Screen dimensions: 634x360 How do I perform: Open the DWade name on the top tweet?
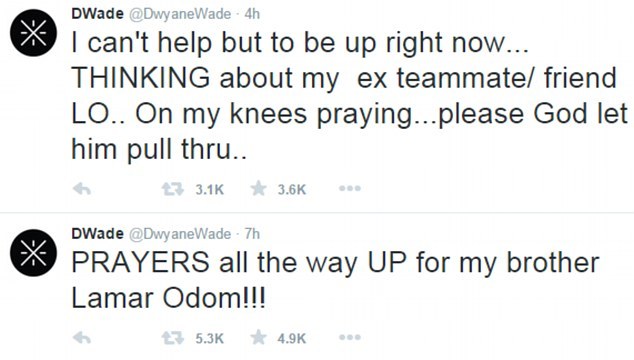[97, 14]
